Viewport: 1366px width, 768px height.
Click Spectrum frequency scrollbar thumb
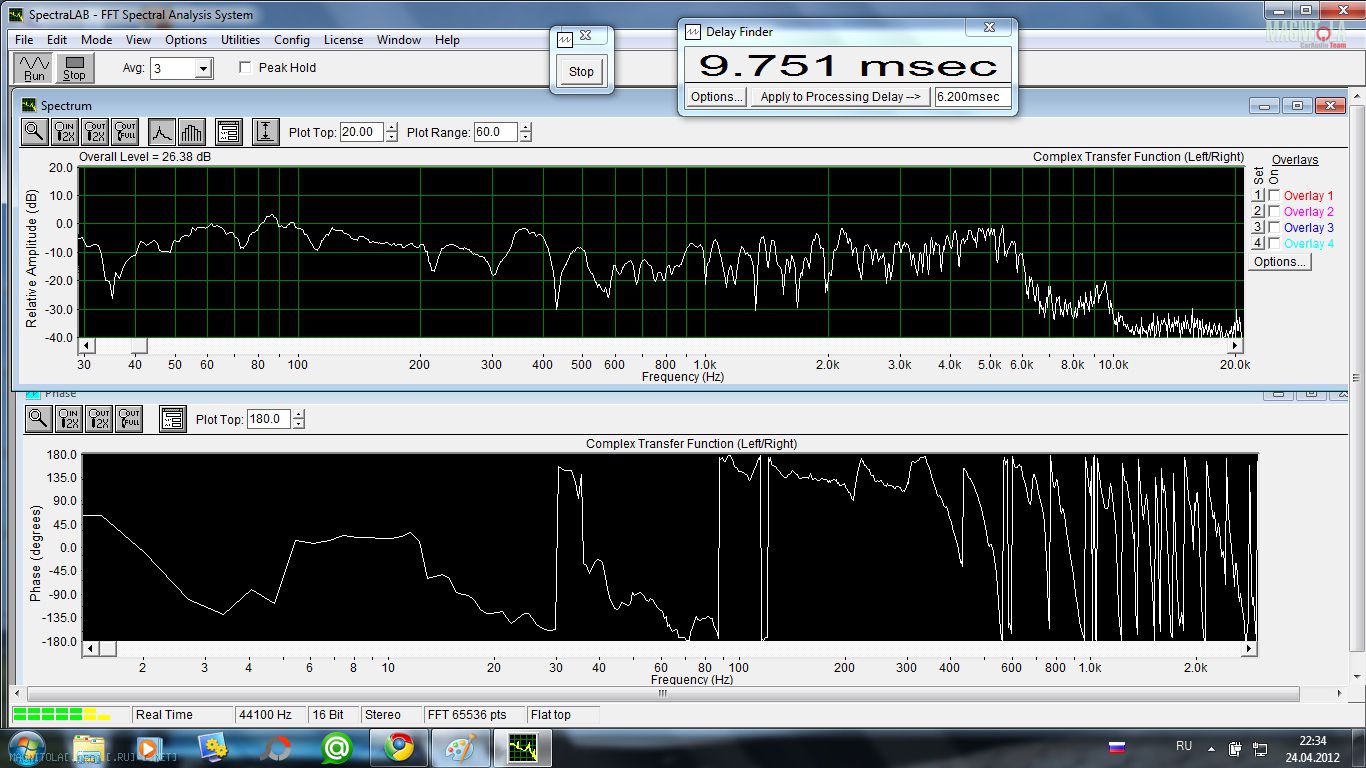click(139, 346)
